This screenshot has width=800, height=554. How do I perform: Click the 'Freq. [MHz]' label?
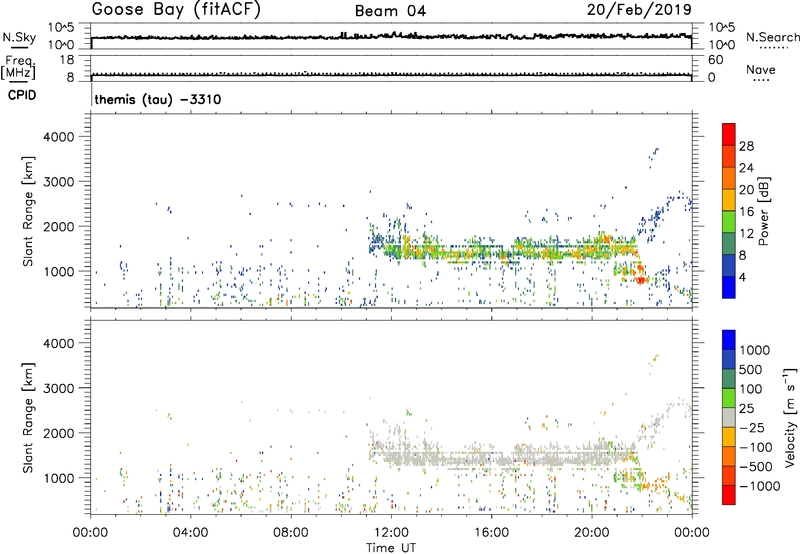(18, 68)
